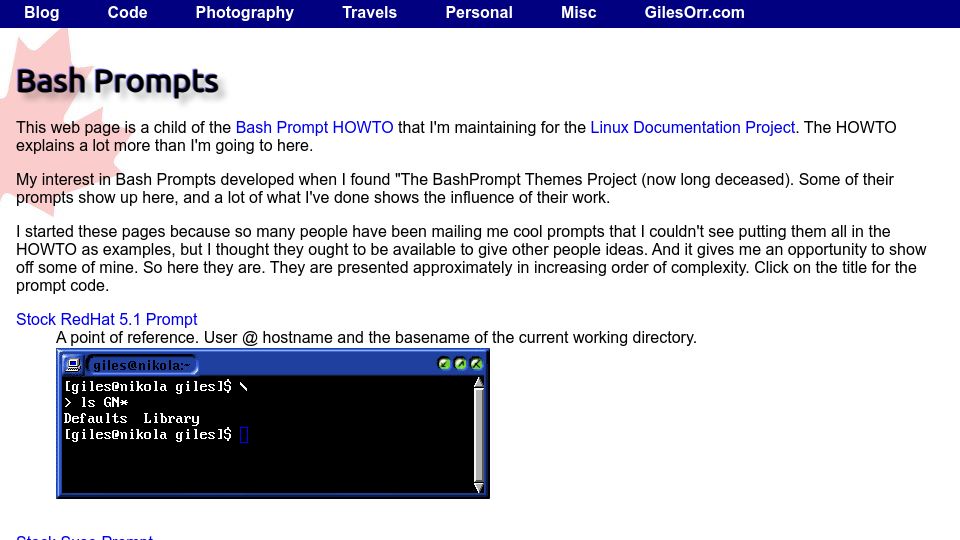Viewport: 960px width, 540px height.
Task: Click the terminal scrollbar down arrow
Action: pyautogui.click(x=479, y=487)
